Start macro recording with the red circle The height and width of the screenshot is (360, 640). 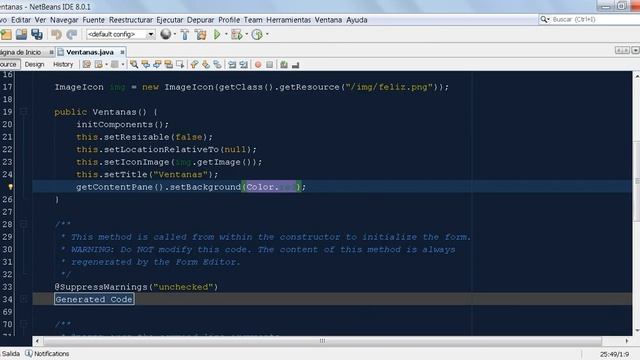pyautogui.click(x=258, y=64)
